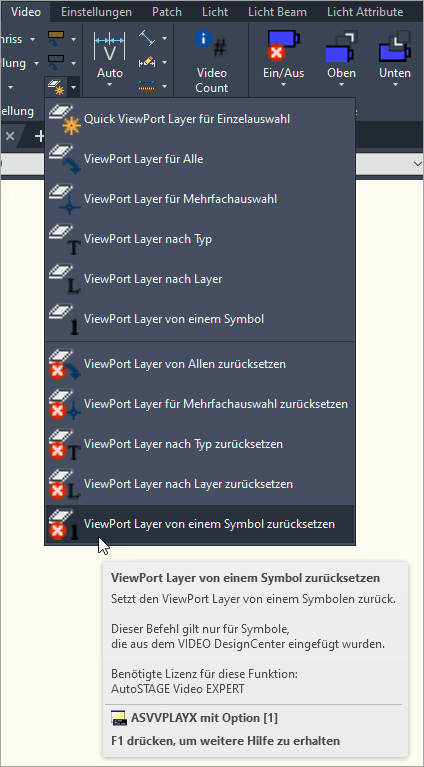
Task: Toggle video Ein/Aus button
Action: [284, 52]
